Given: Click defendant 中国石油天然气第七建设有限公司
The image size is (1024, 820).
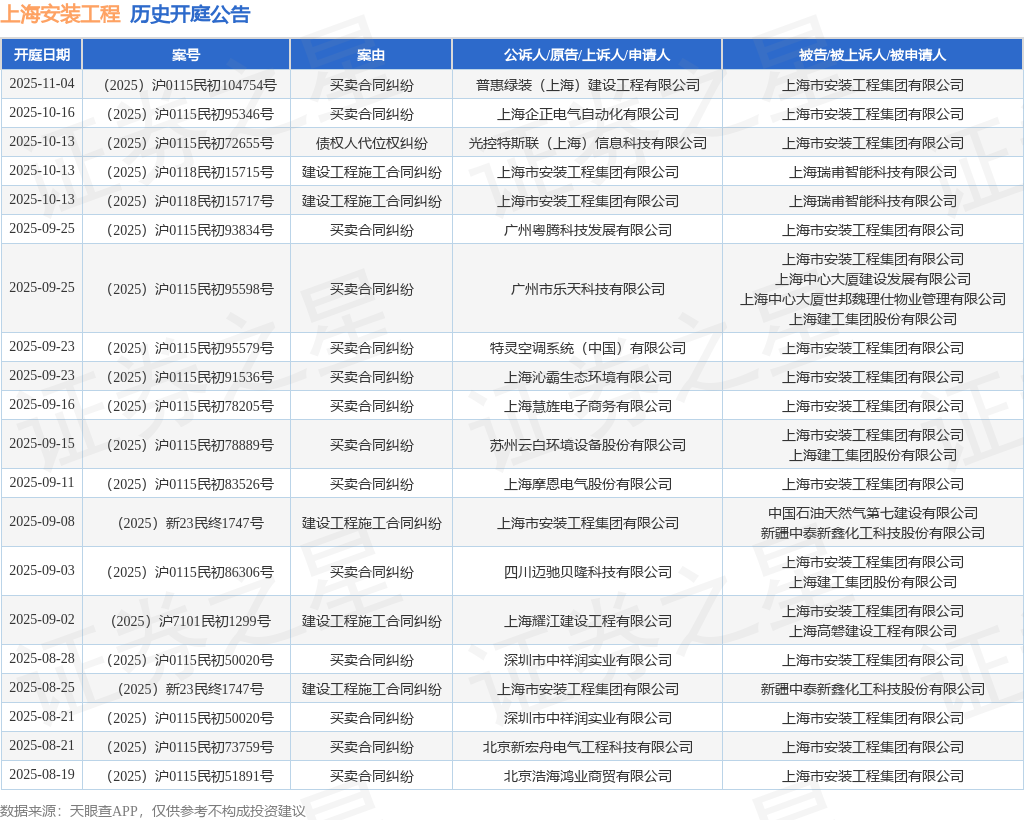Looking at the screenshot, I should [872, 513].
